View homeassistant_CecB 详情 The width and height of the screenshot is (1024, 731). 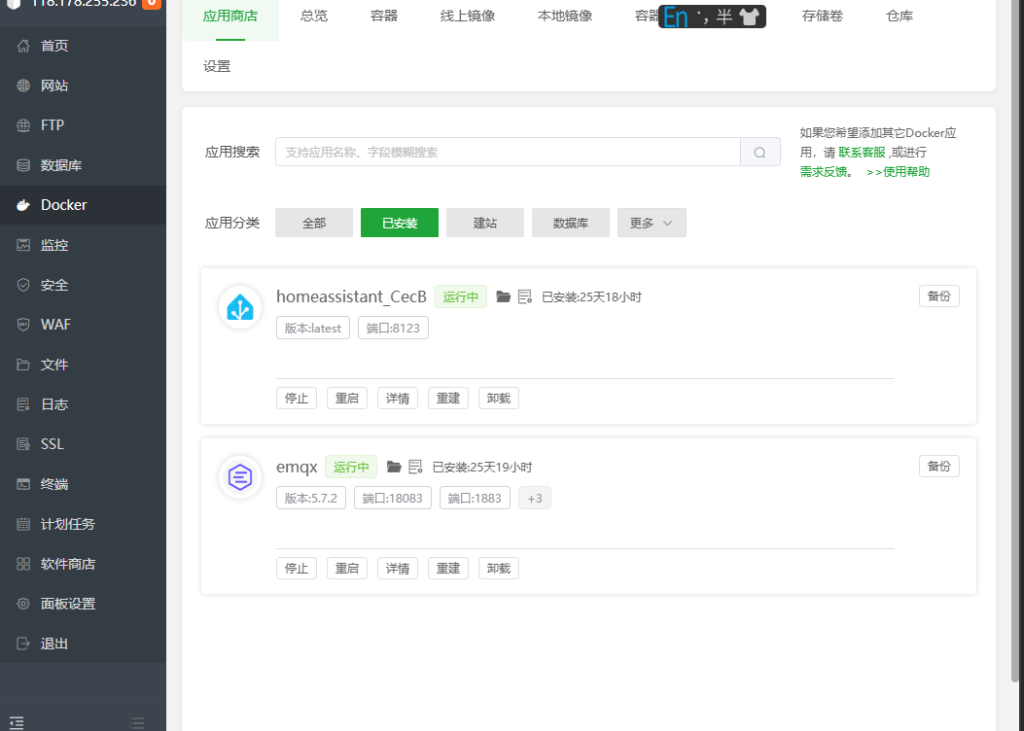click(x=398, y=398)
